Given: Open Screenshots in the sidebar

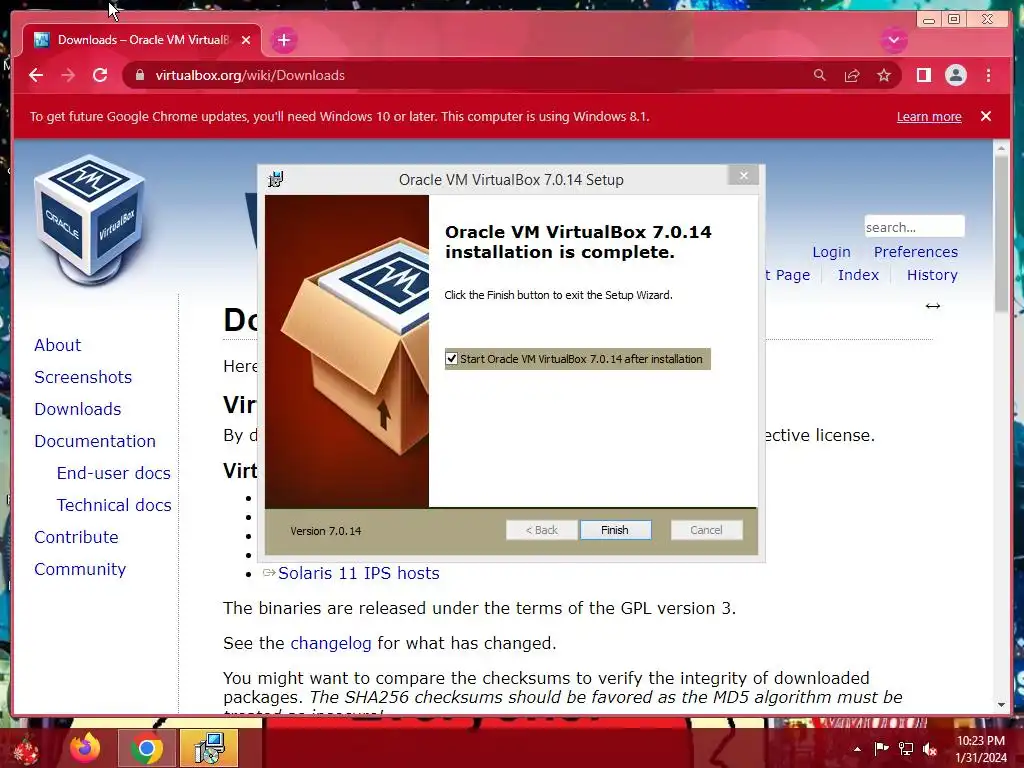Looking at the screenshot, I should pyautogui.click(x=83, y=377).
